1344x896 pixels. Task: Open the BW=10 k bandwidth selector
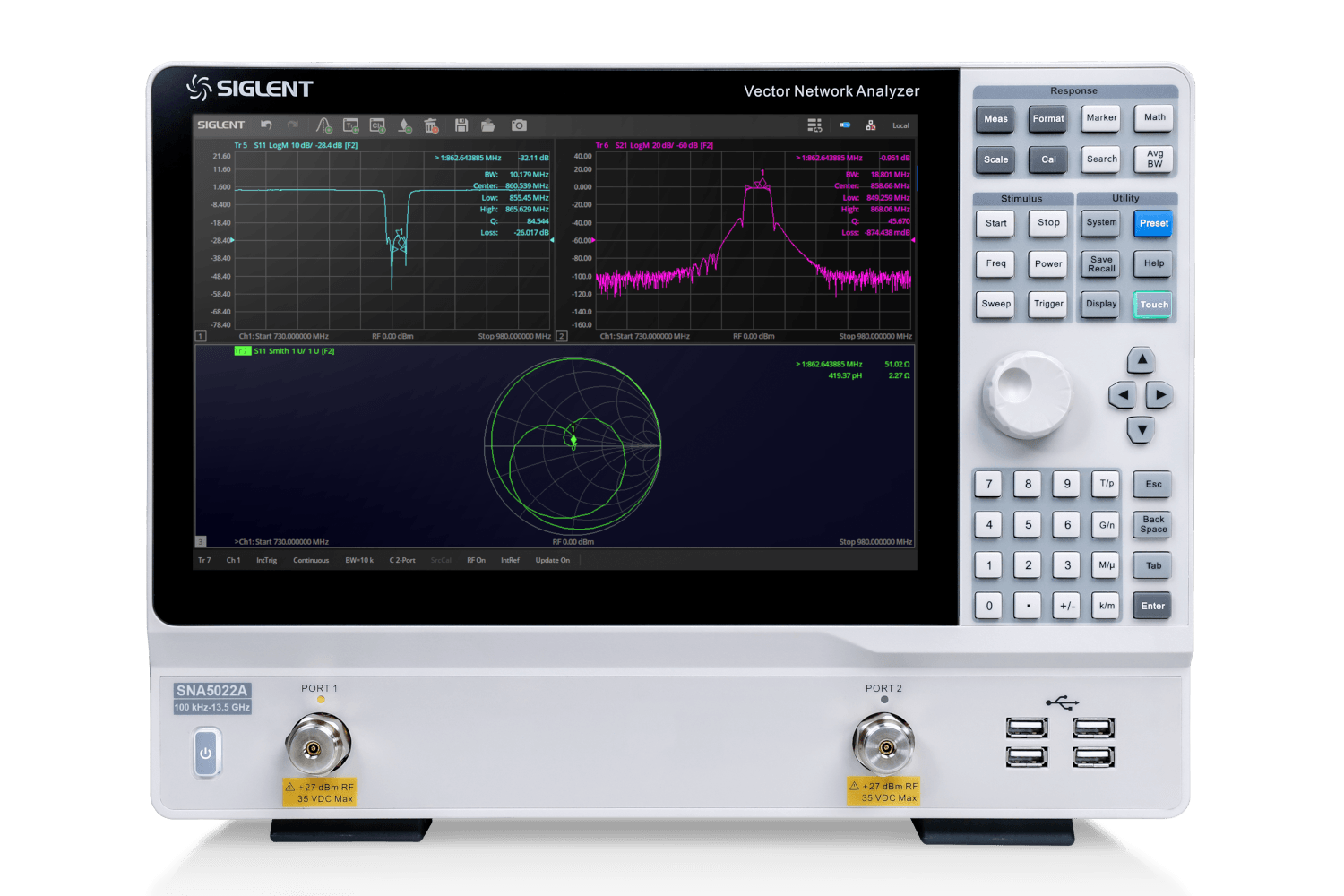pos(358,560)
